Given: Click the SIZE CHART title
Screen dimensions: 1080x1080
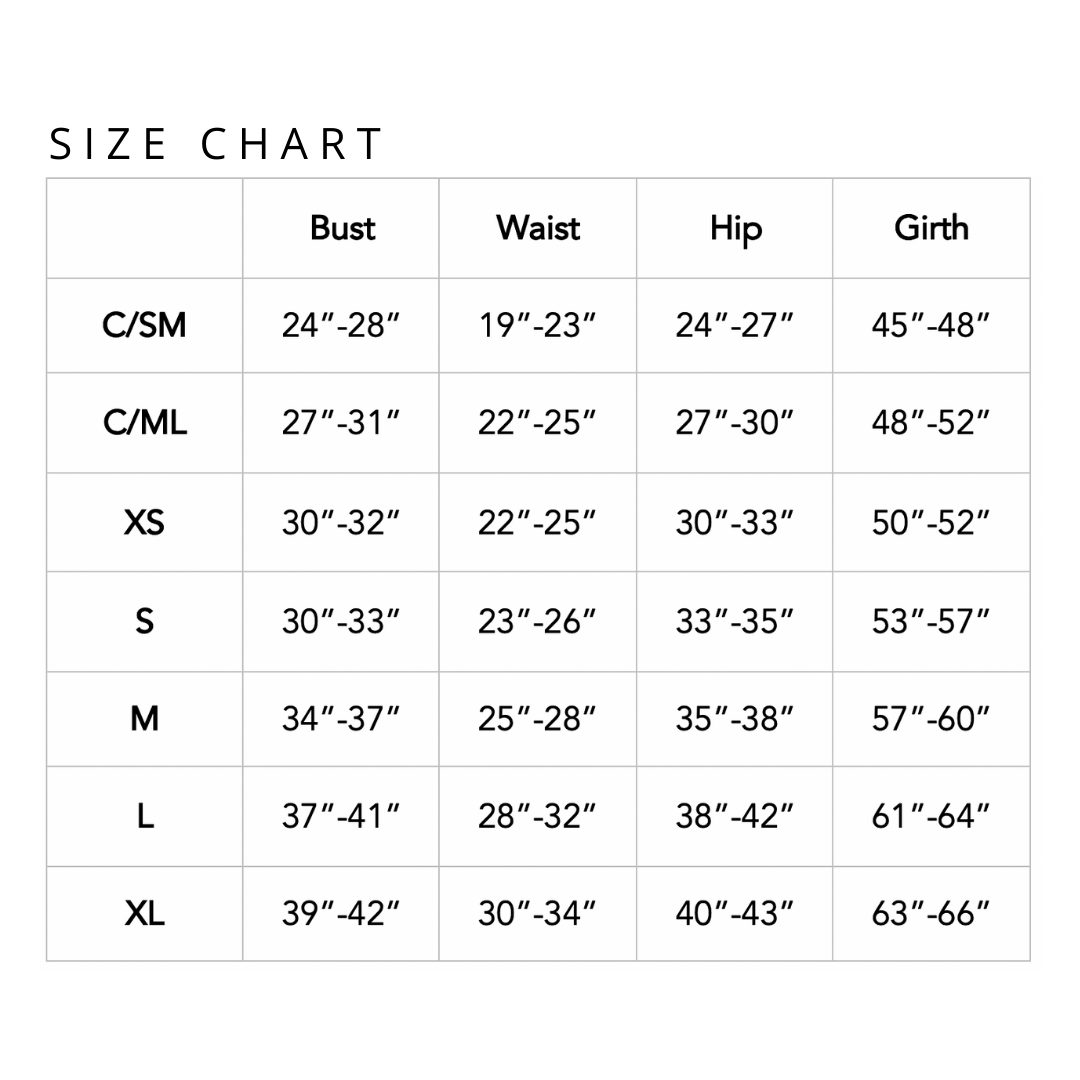Looking at the screenshot, I should coord(216,144).
